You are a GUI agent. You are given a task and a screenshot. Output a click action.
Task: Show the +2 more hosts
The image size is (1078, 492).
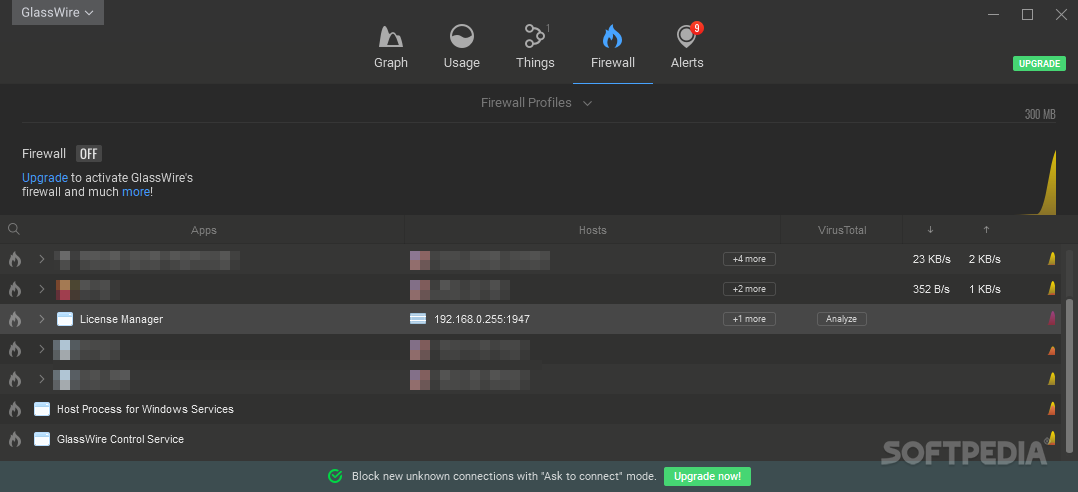tap(749, 289)
